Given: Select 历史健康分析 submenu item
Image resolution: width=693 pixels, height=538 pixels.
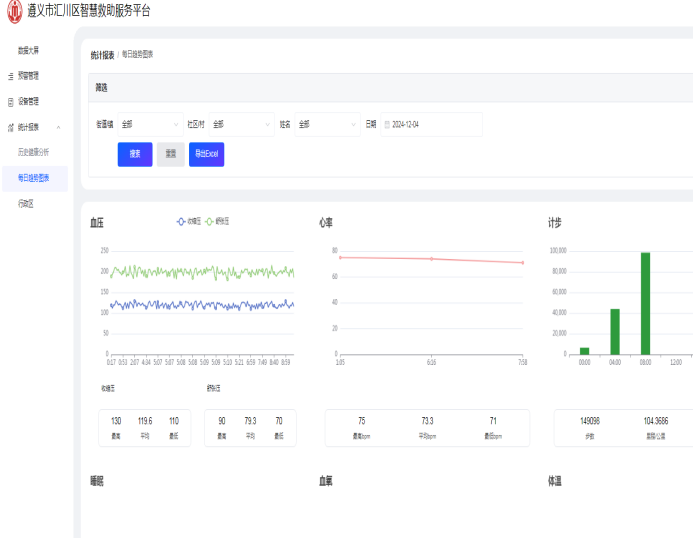Looking at the screenshot, I should click(33, 152).
